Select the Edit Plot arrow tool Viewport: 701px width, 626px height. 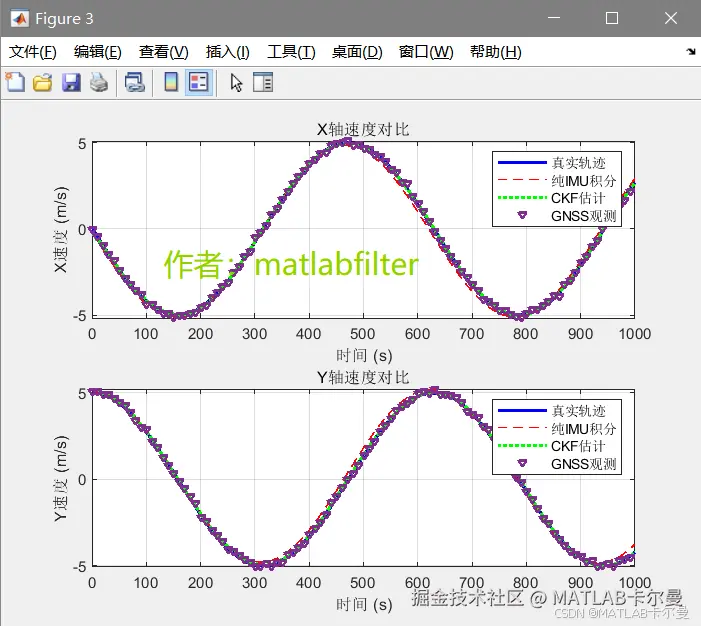[x=236, y=83]
